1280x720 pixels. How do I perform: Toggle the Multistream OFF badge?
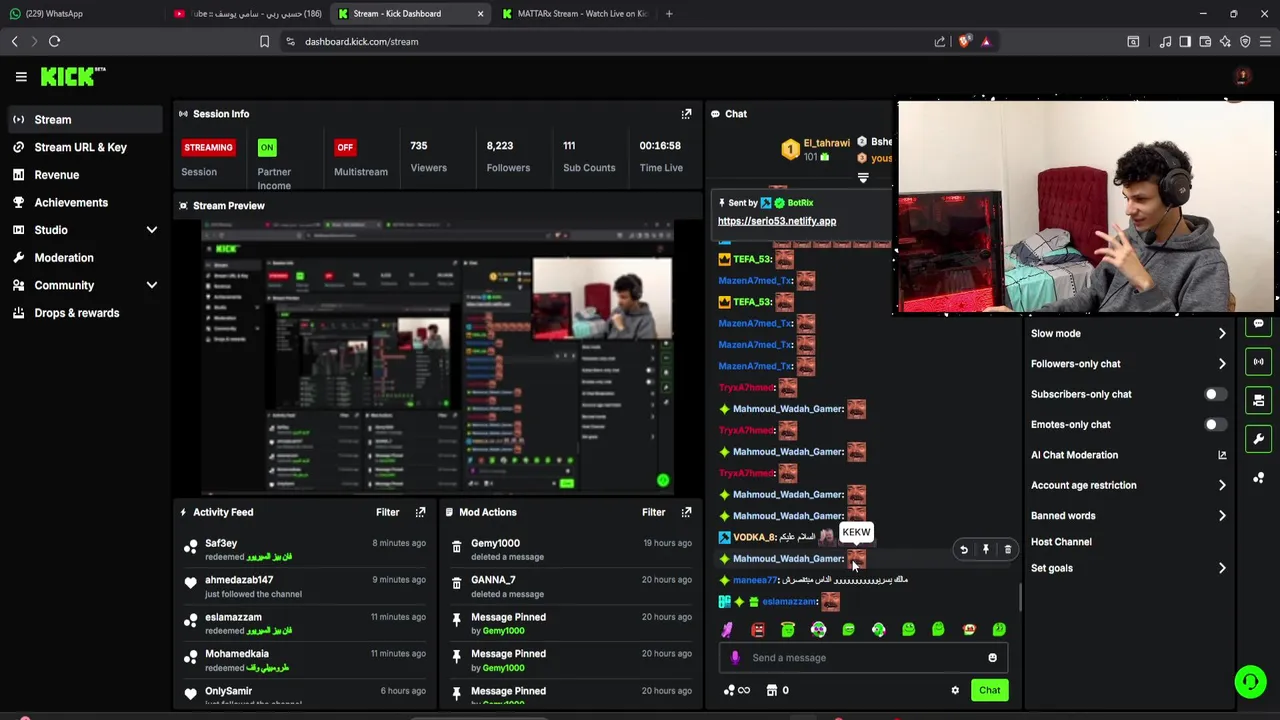345,147
